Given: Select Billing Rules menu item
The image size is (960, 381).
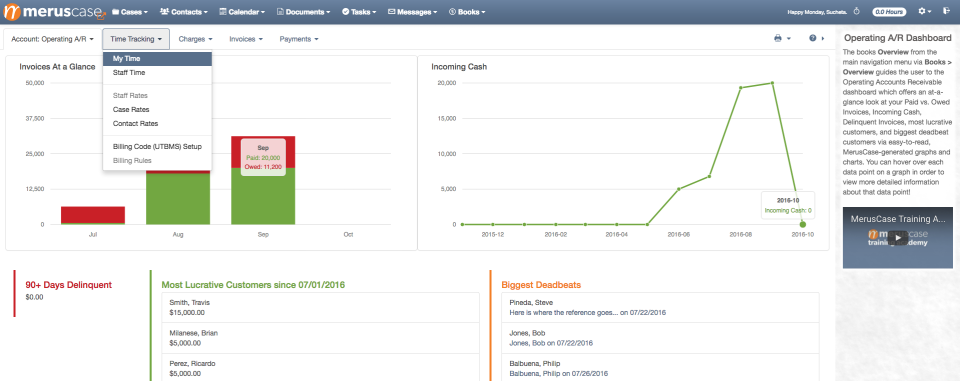Looking at the screenshot, I should pos(157,160).
